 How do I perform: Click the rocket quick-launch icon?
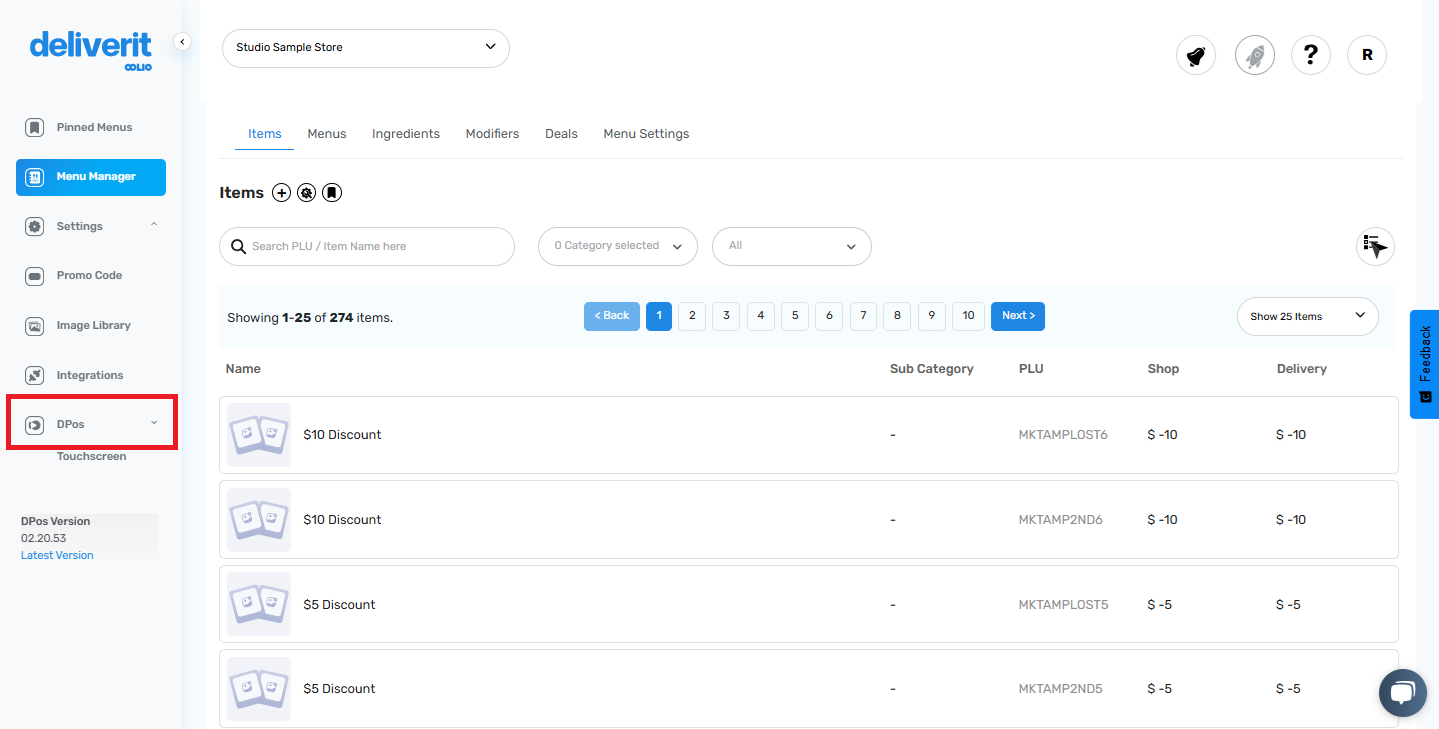[x=1254, y=55]
